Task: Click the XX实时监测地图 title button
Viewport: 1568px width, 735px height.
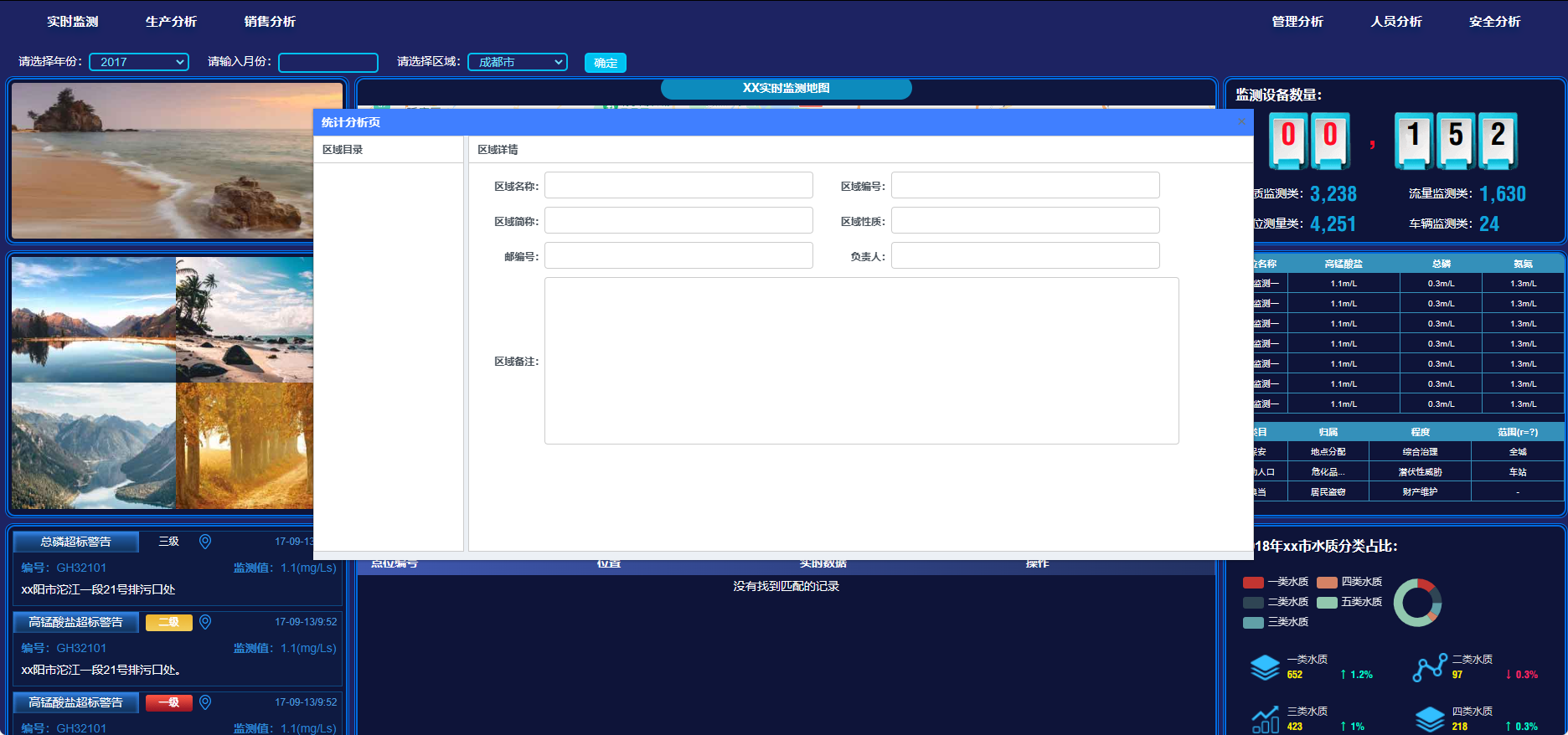Action: 786,88
